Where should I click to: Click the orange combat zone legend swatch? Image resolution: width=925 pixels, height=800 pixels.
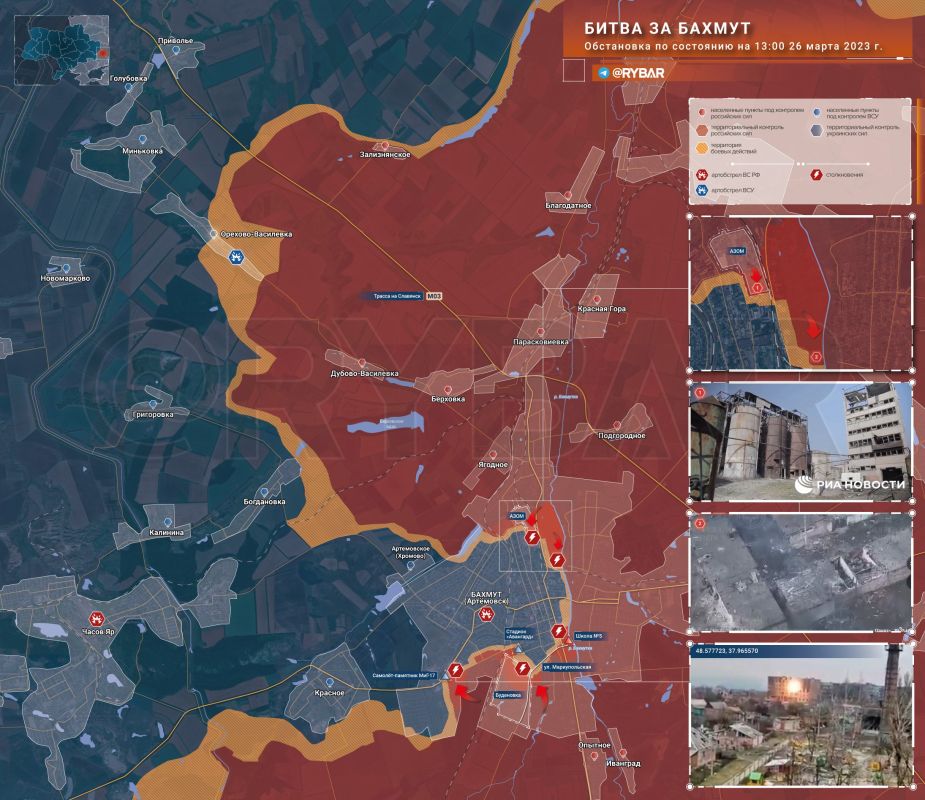[x=701, y=147]
